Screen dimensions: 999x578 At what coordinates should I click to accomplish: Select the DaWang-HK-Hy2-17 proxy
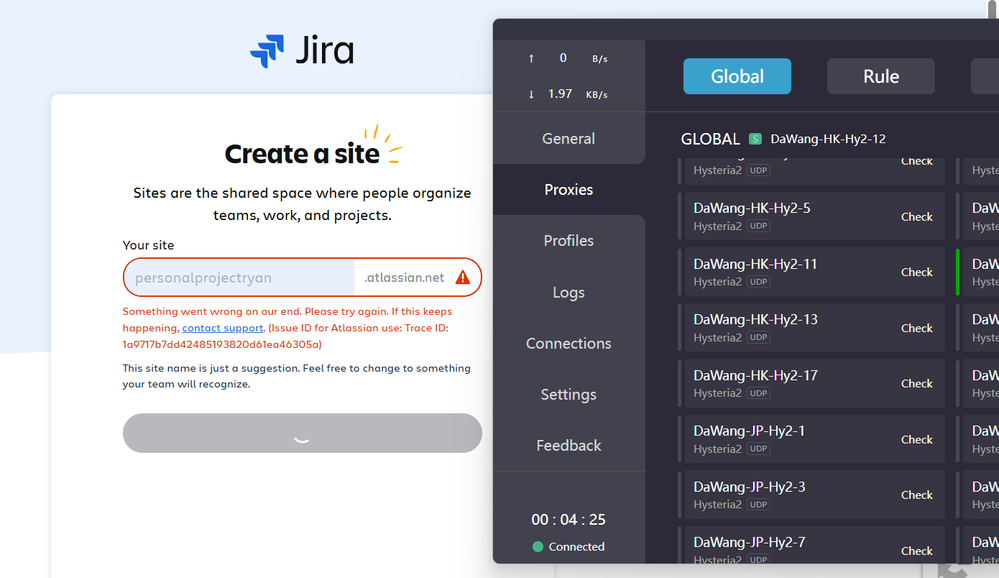pyautogui.click(x=811, y=383)
